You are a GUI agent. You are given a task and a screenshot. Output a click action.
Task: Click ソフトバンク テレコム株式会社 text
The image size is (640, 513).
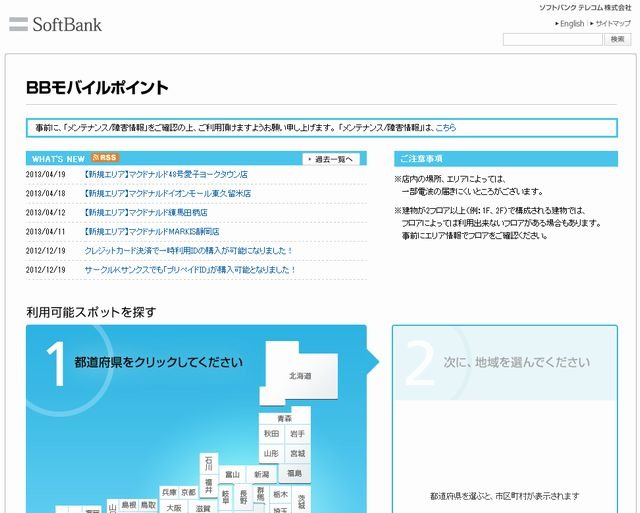pyautogui.click(x=585, y=7)
